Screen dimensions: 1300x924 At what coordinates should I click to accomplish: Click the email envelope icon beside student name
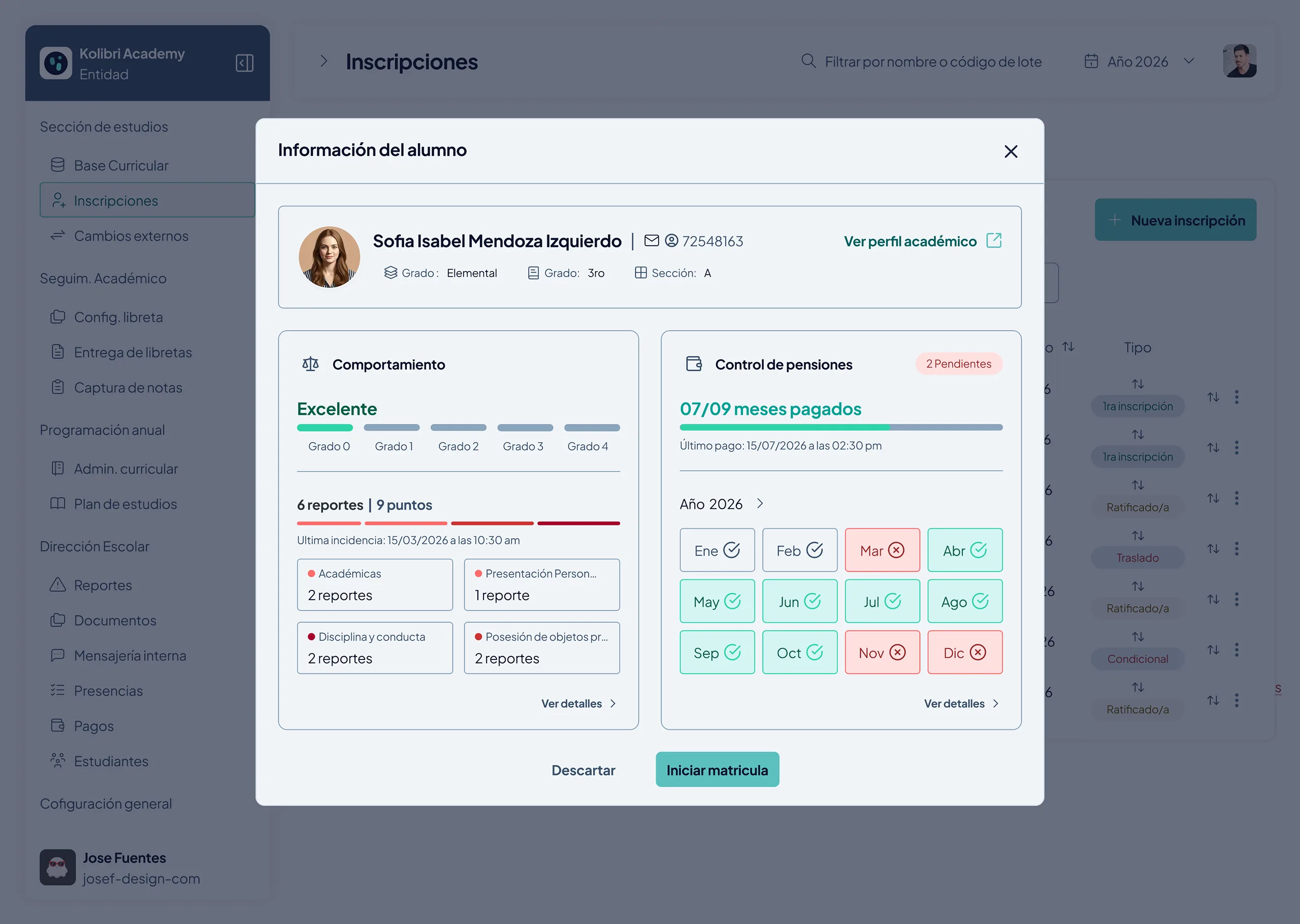pos(652,241)
